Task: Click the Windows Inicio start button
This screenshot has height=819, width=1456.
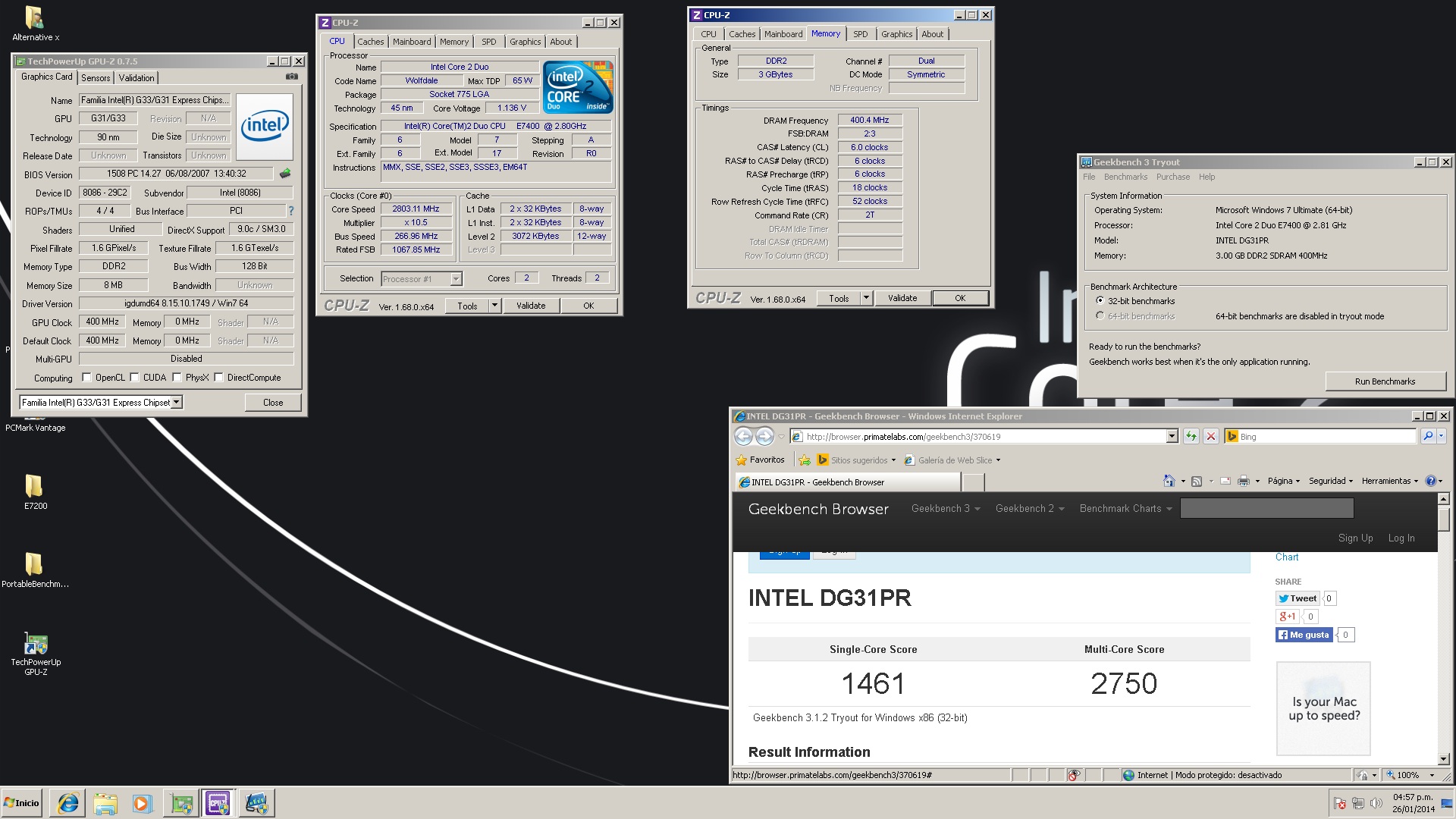Action: [22, 803]
